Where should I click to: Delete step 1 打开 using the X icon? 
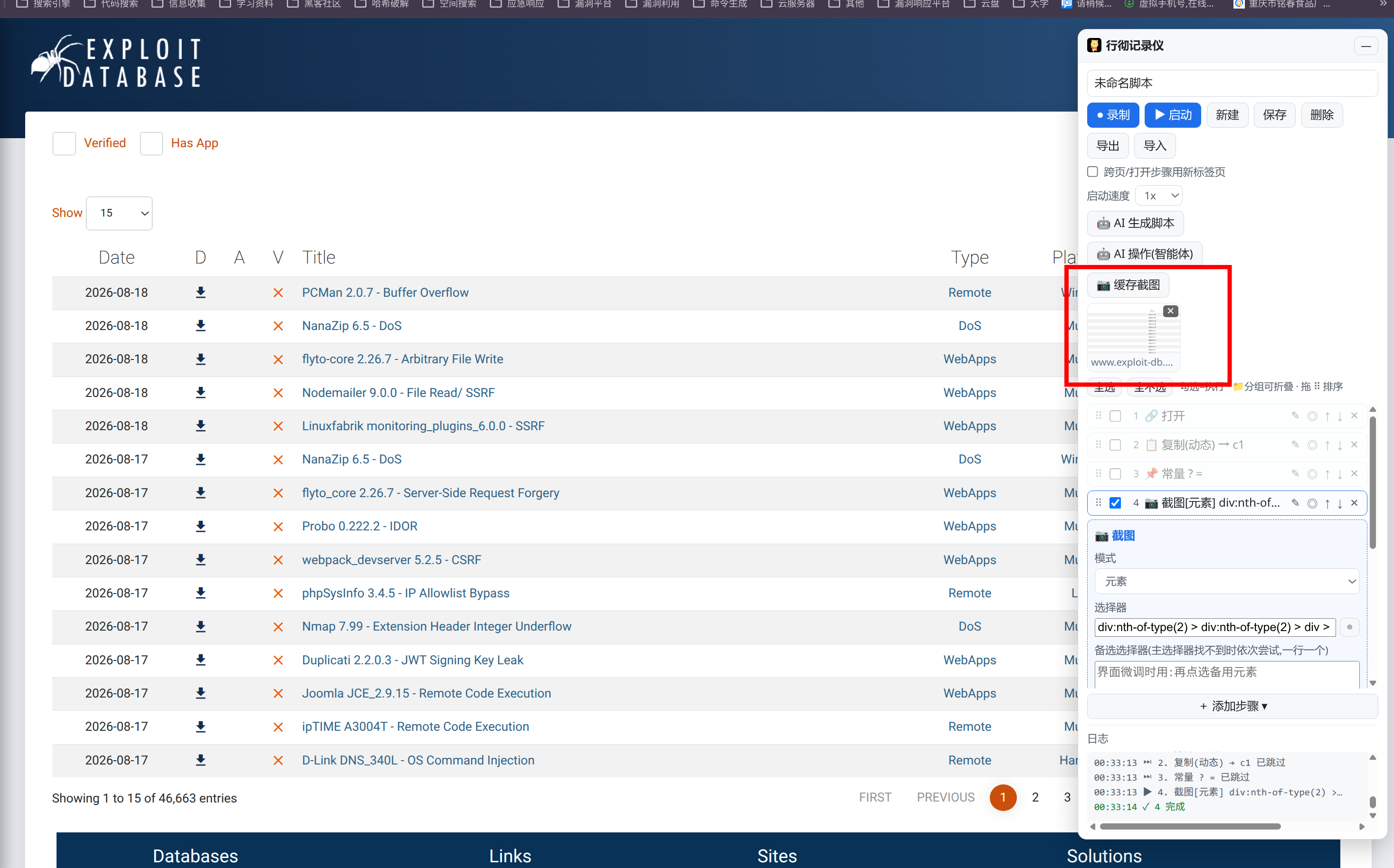1354,415
